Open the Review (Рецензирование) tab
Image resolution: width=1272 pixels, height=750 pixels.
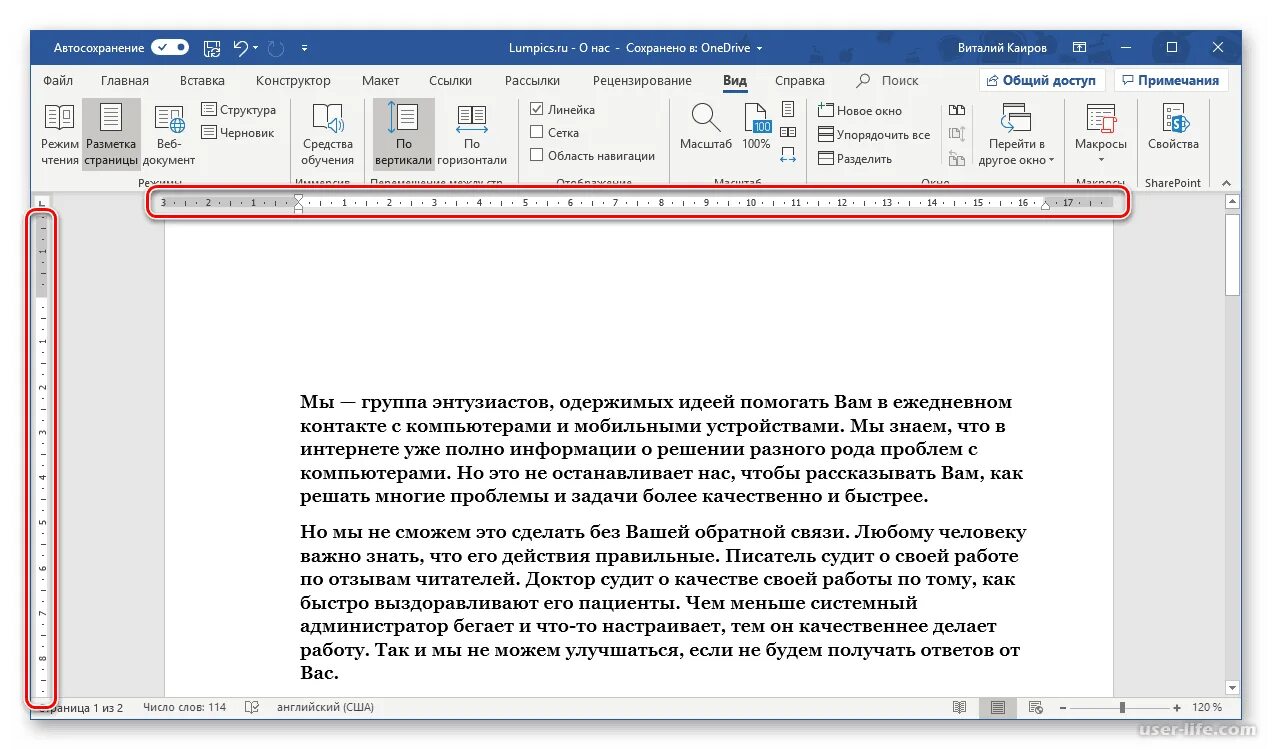coord(642,81)
